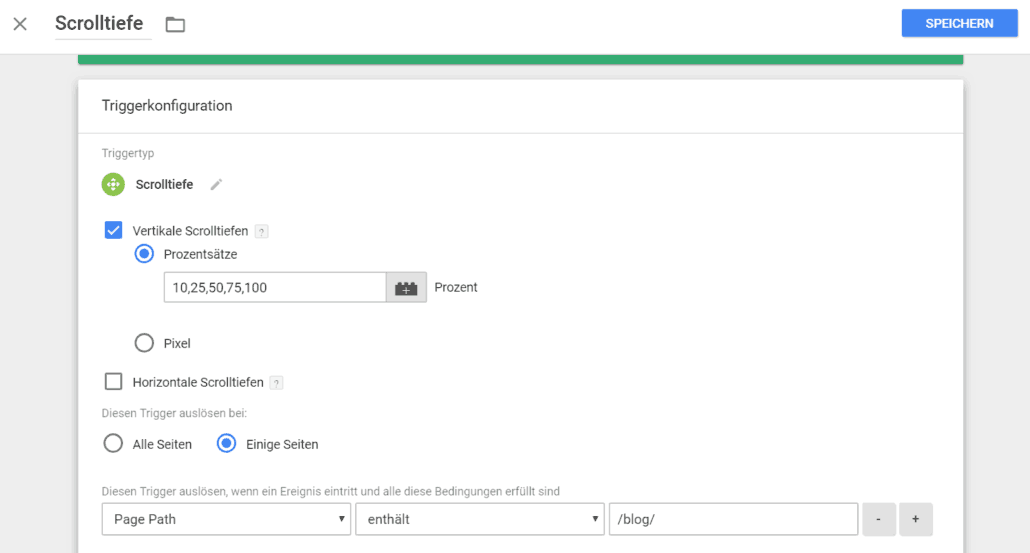Open the Page Path variable dropdown
The image size is (1030, 553).
(x=227, y=520)
